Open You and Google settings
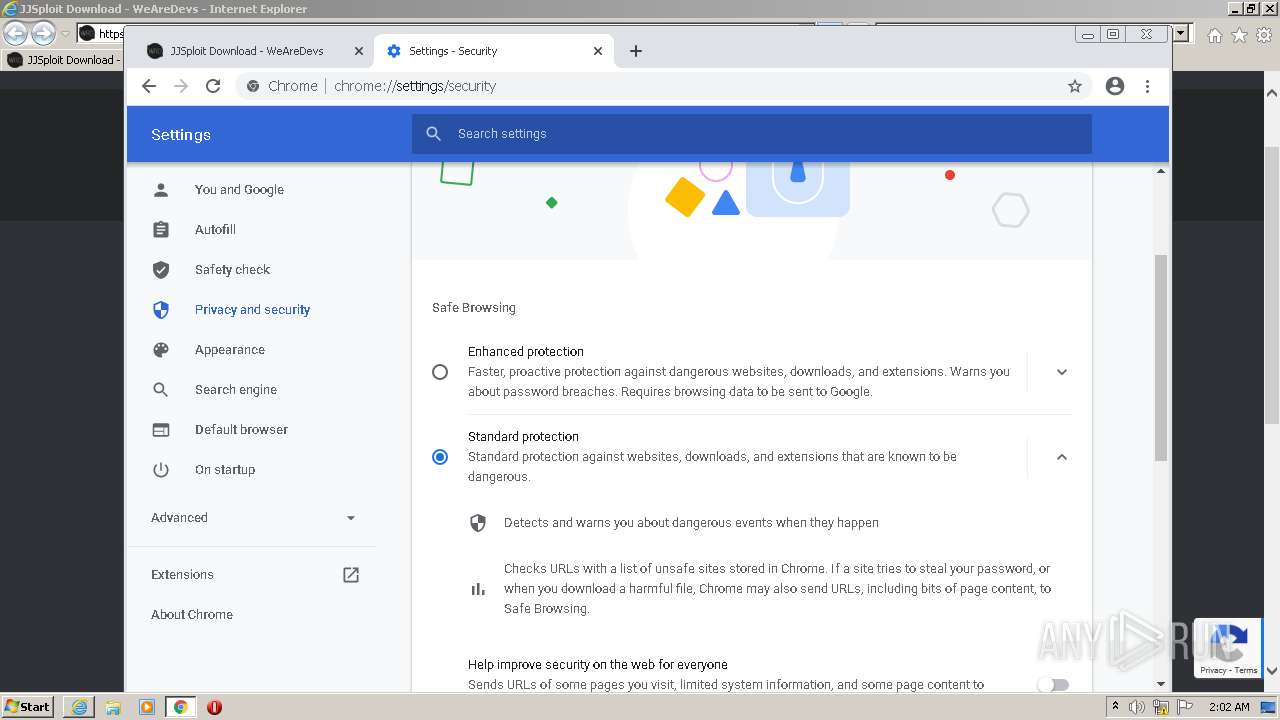The height and width of the screenshot is (720, 1280). point(239,189)
